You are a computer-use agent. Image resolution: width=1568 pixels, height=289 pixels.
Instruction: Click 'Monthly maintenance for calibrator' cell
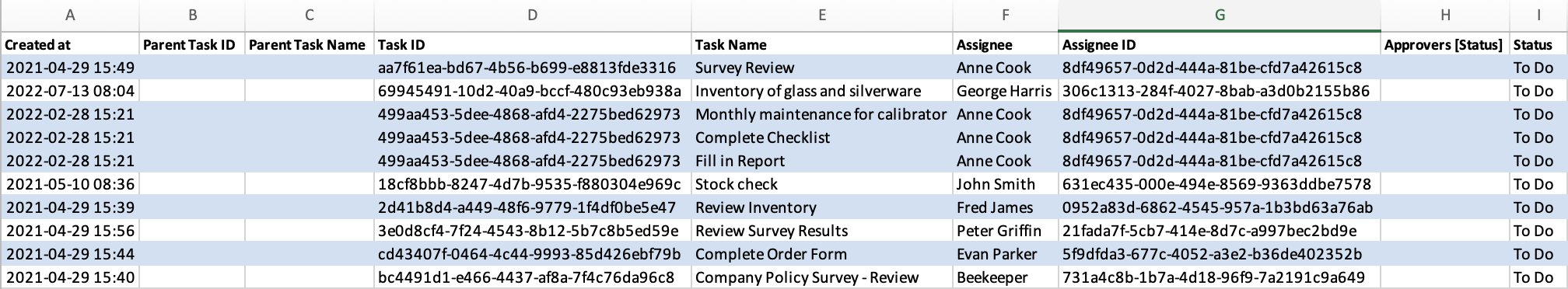[x=822, y=114]
